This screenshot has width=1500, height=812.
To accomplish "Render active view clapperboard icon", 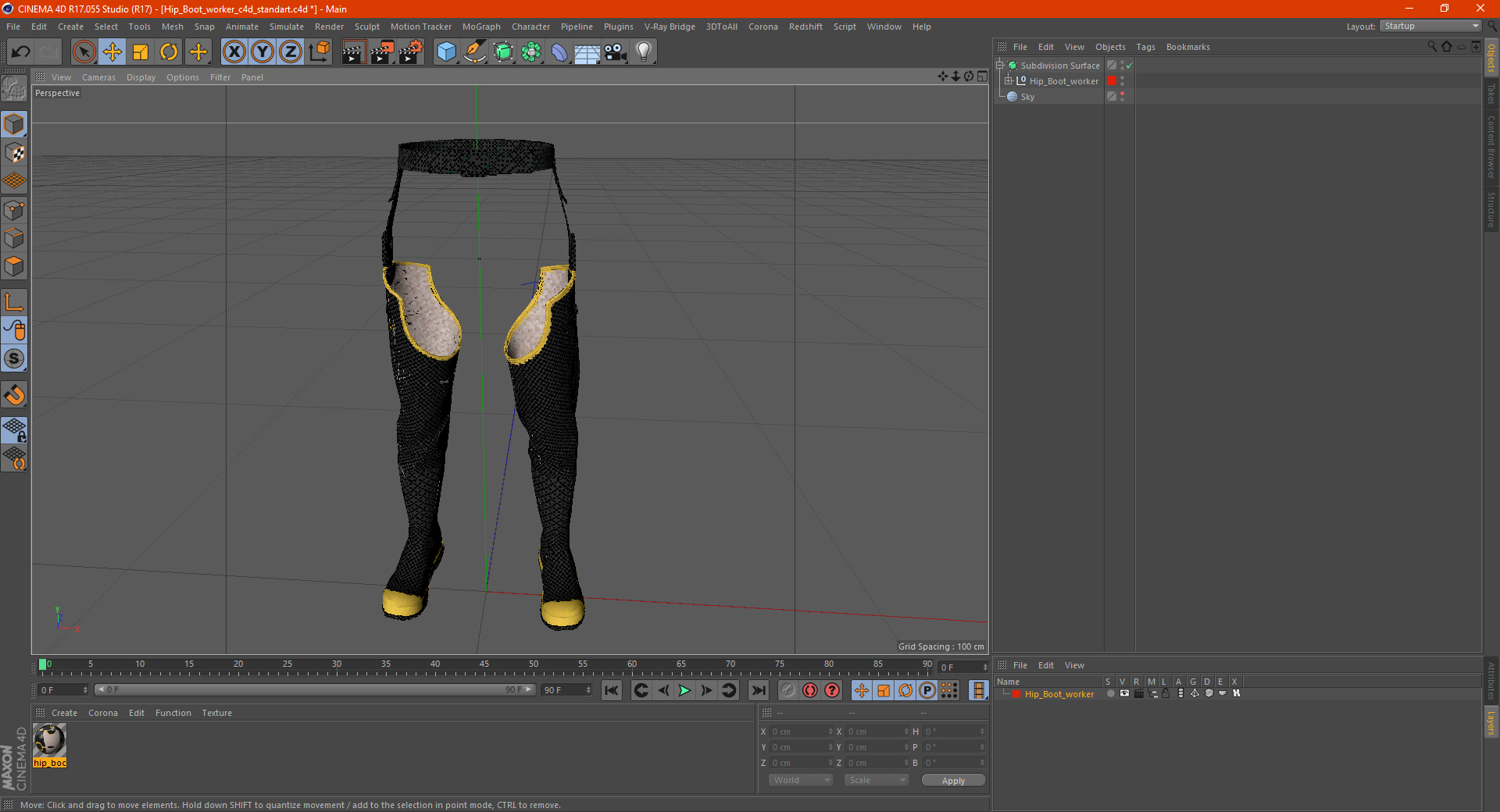I will click(x=353, y=52).
